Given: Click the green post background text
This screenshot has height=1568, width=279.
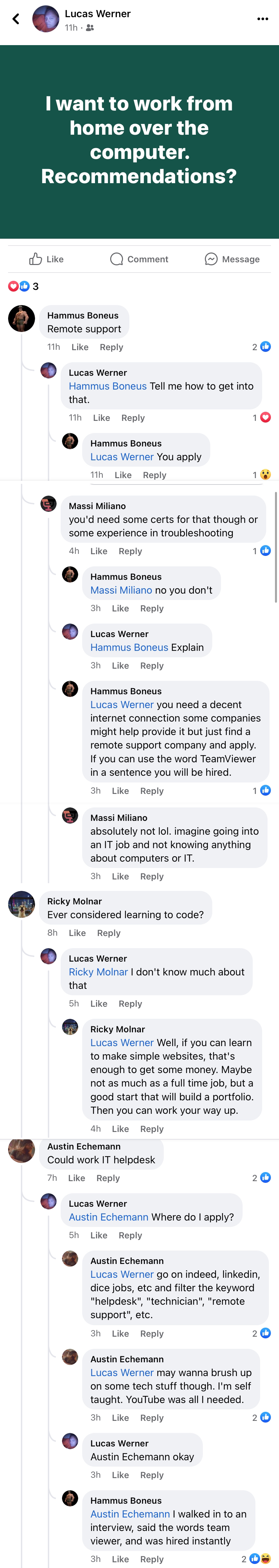Looking at the screenshot, I should [x=139, y=140].
